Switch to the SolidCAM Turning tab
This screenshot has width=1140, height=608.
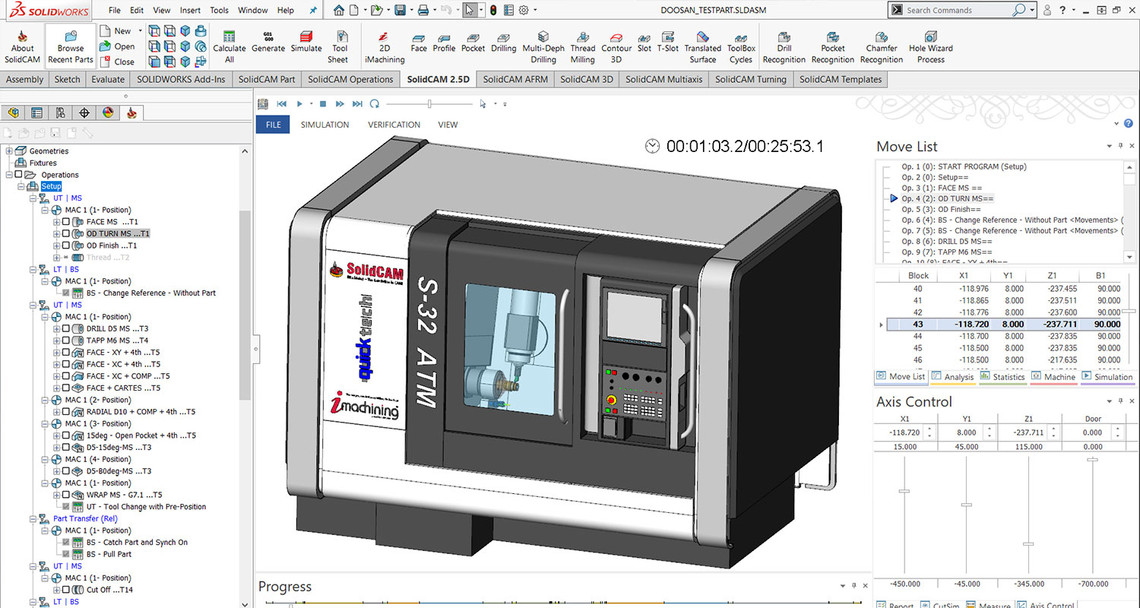point(750,79)
